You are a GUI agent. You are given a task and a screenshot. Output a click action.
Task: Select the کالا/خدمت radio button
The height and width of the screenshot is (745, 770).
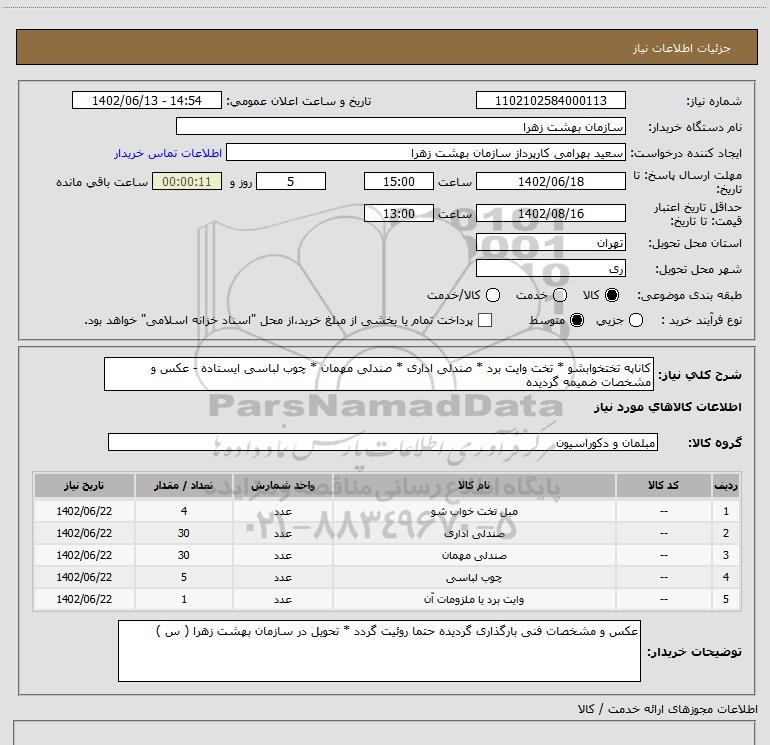pyautogui.click(x=493, y=295)
